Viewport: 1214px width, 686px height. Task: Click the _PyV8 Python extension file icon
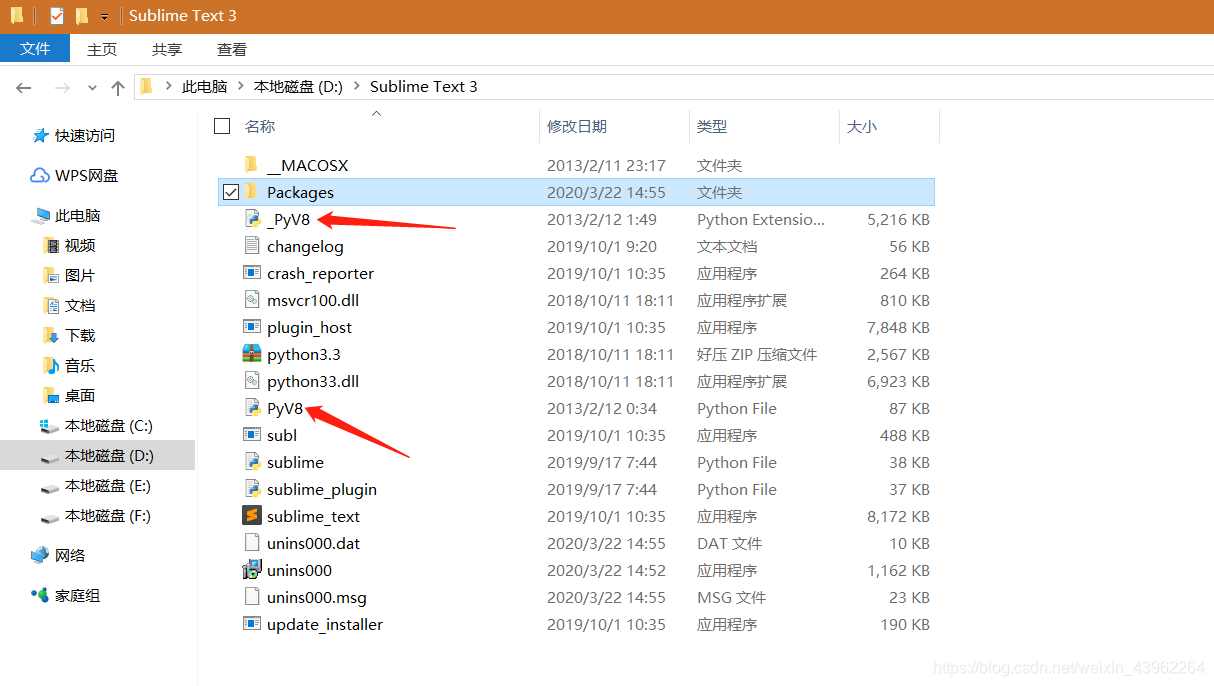click(251, 219)
